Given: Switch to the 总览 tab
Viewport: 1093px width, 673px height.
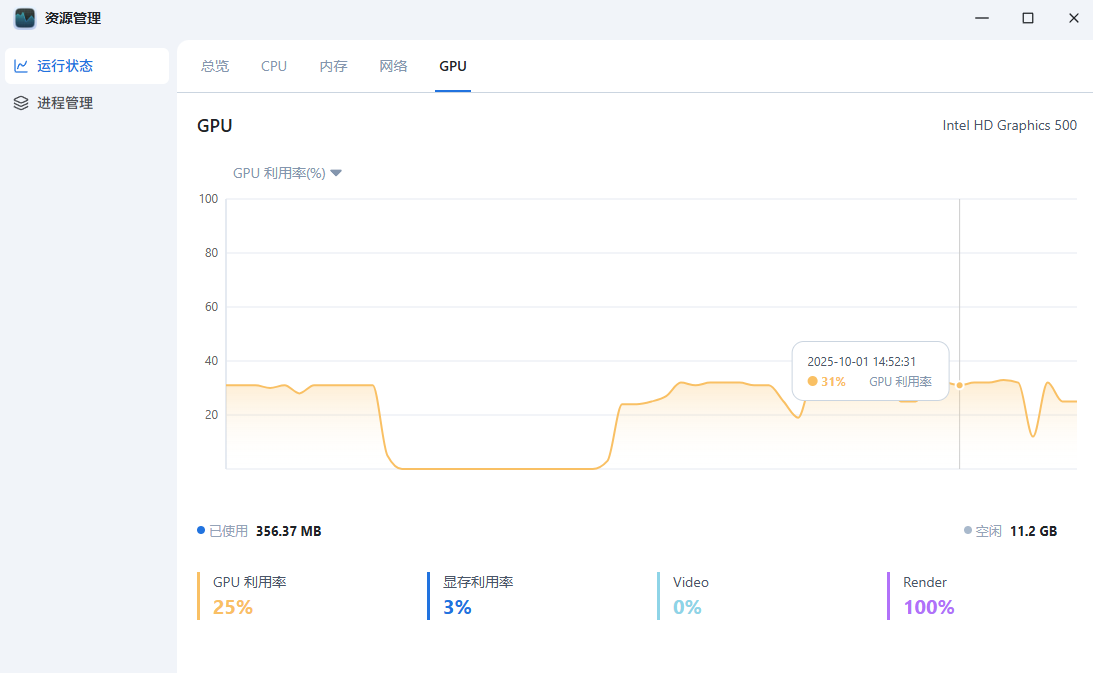Looking at the screenshot, I should click(215, 66).
